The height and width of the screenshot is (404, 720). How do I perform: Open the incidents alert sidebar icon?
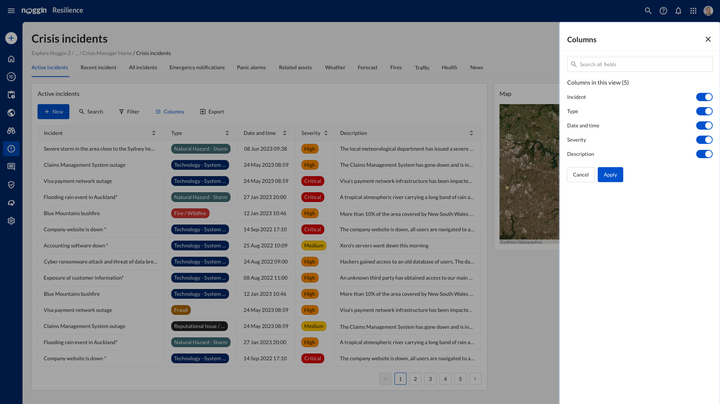click(11, 149)
